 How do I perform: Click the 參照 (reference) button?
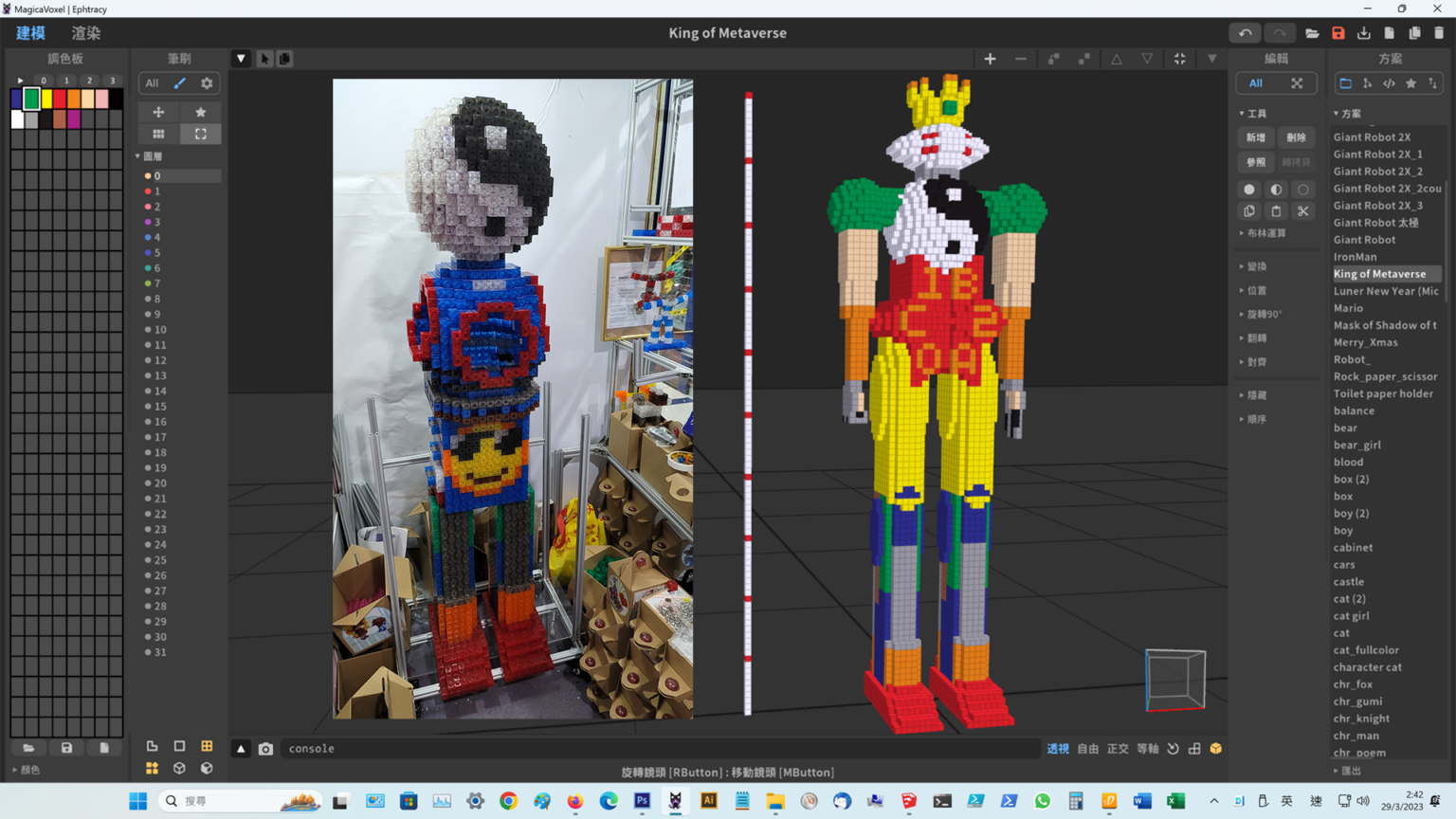point(1256,162)
